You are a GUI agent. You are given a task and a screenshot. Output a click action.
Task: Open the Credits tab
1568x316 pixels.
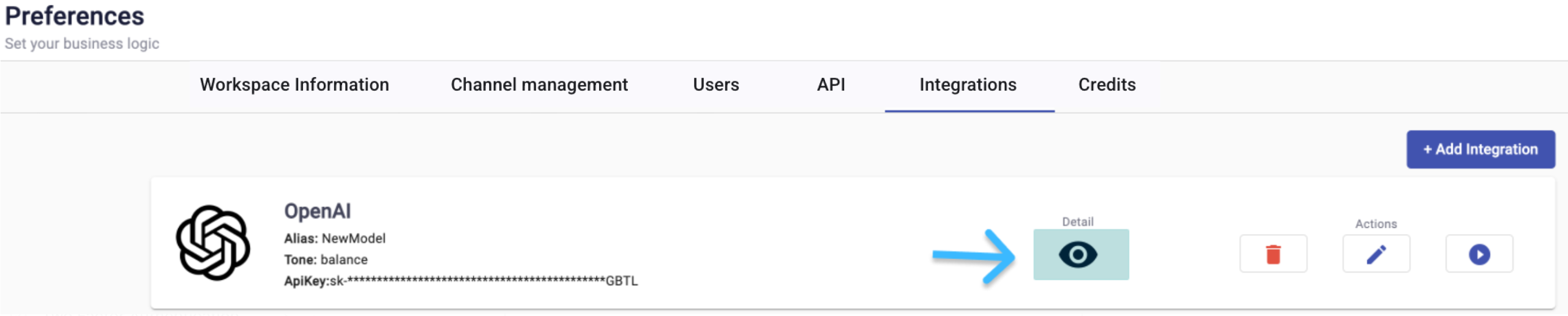tap(1107, 85)
